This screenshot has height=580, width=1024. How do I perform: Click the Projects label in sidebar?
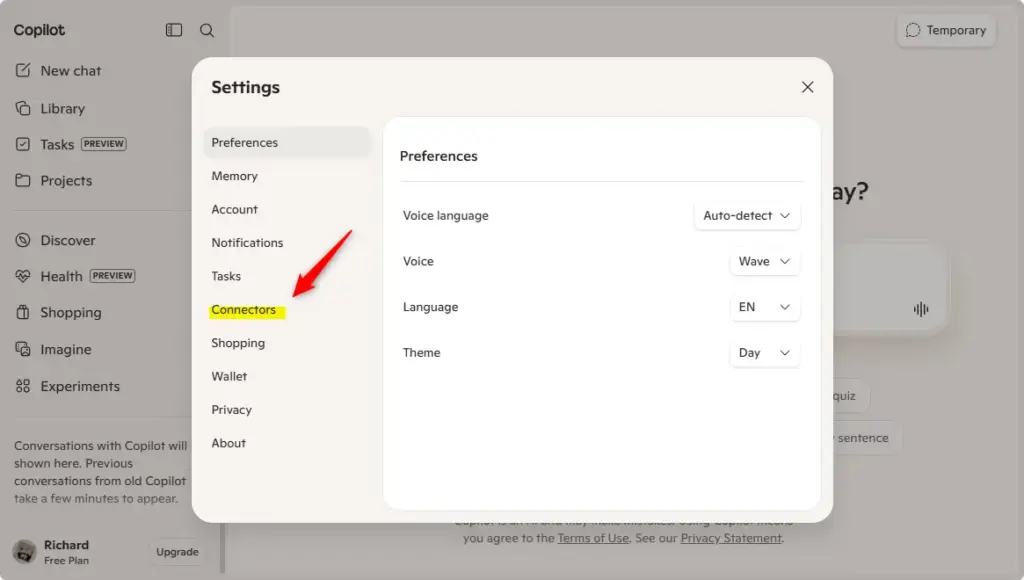[x=66, y=181]
